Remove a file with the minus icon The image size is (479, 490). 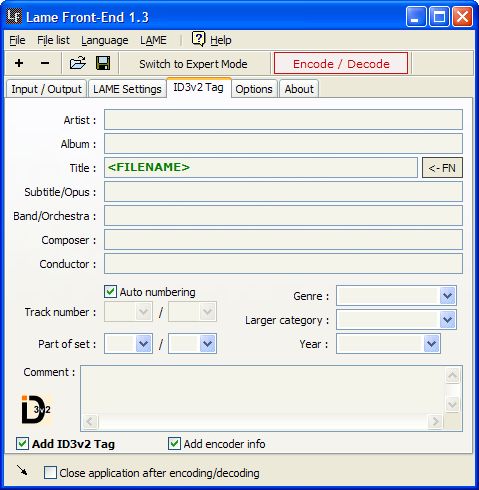(x=45, y=63)
